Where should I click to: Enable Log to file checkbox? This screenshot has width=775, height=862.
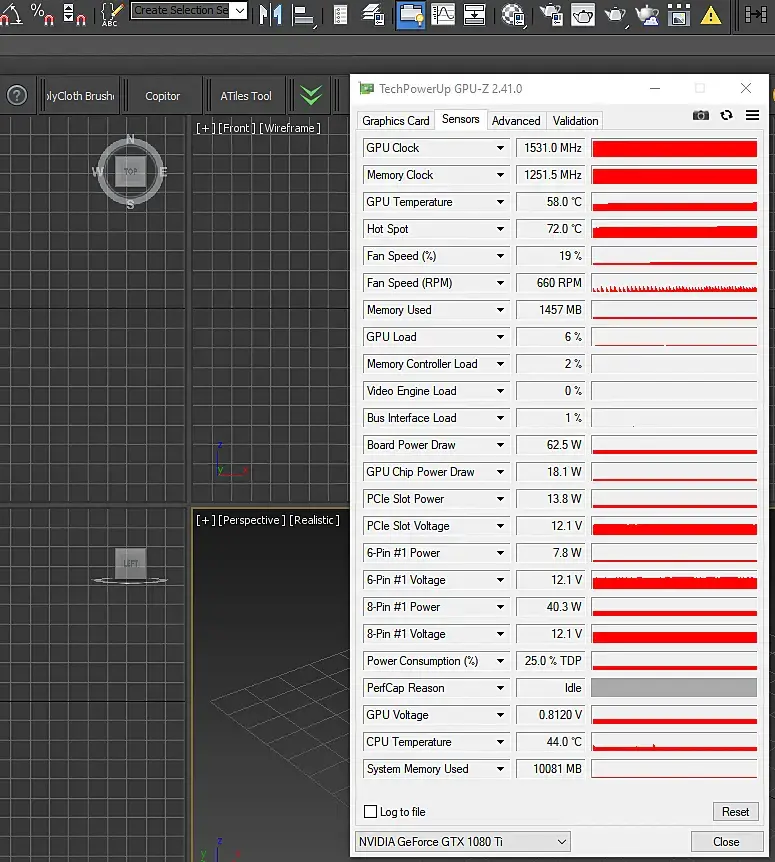[370, 811]
